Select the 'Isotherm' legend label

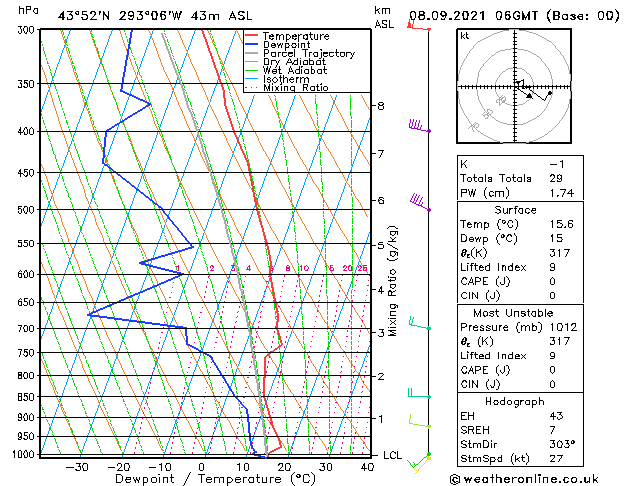pos(286,79)
